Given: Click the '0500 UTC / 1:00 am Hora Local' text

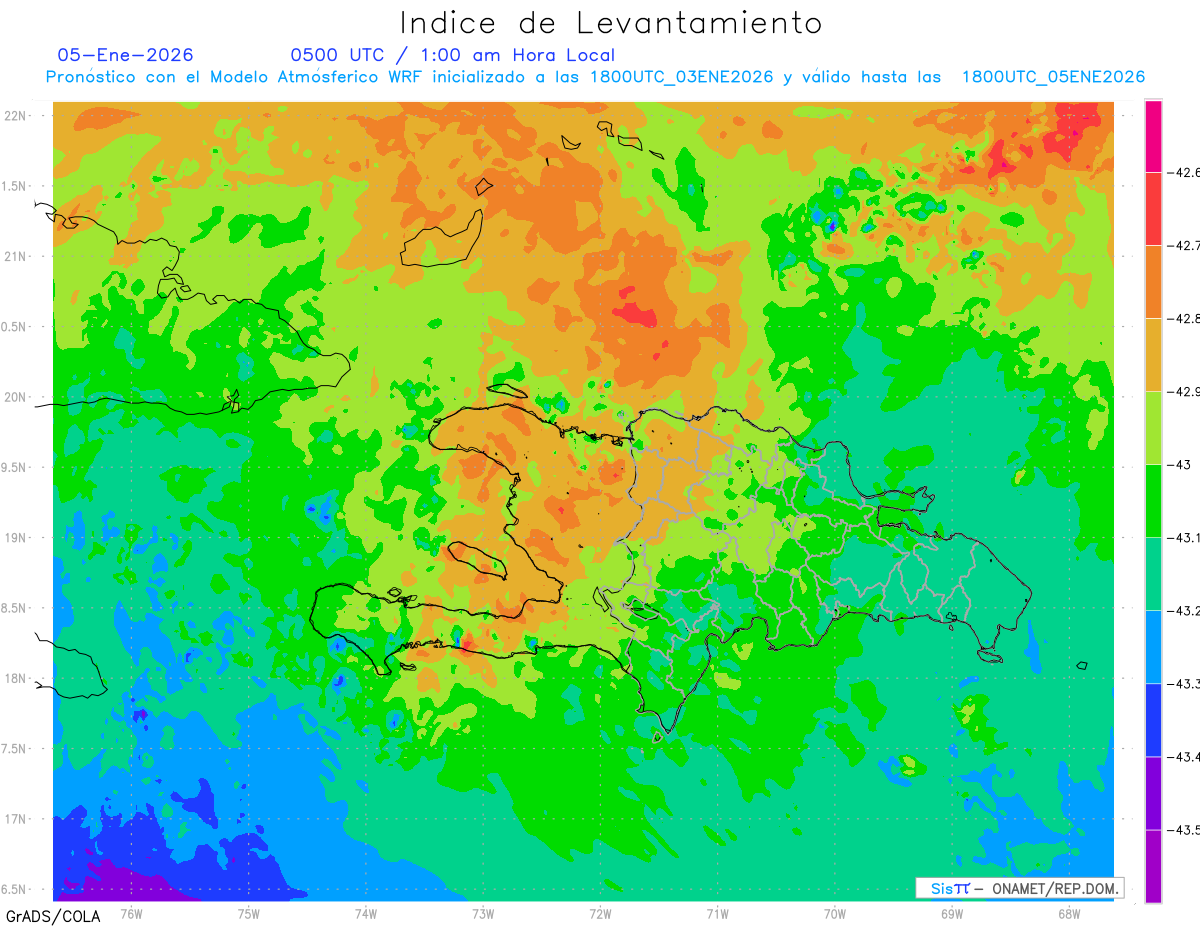Looking at the screenshot, I should tap(453, 55).
